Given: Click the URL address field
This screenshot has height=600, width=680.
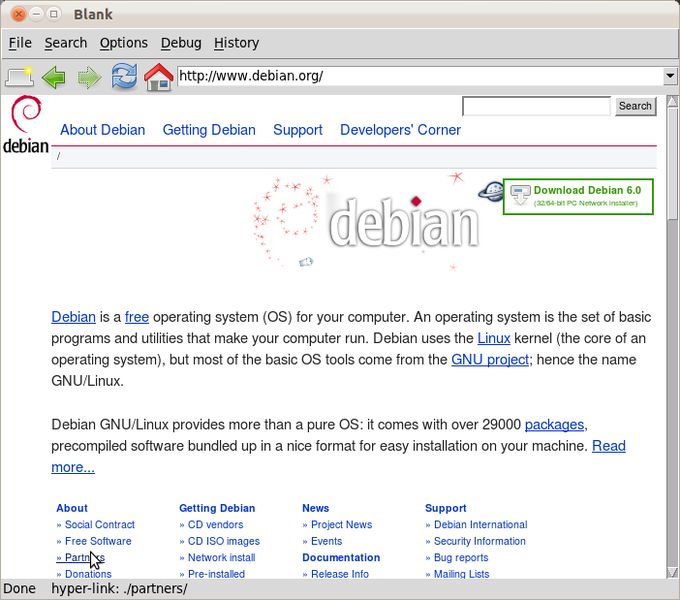Looking at the screenshot, I should coord(420,76).
